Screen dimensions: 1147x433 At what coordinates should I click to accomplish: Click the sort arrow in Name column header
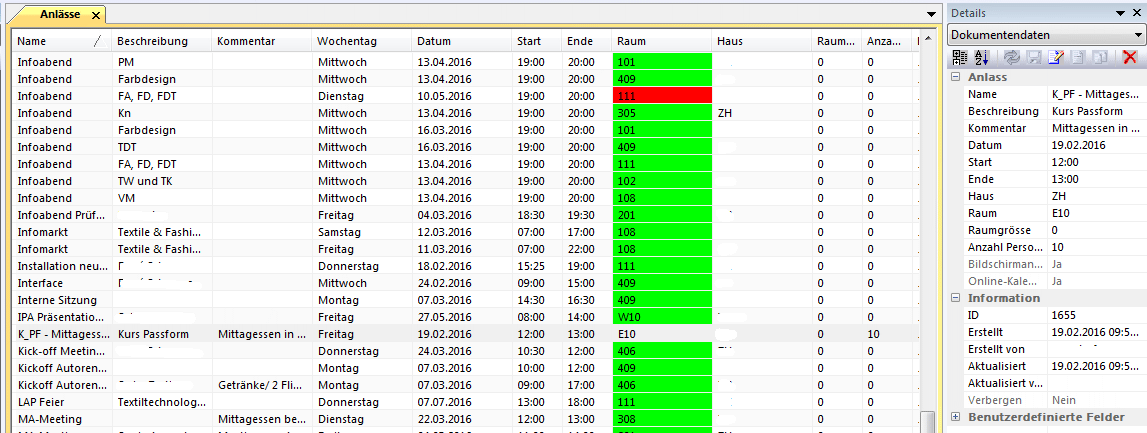point(97,42)
